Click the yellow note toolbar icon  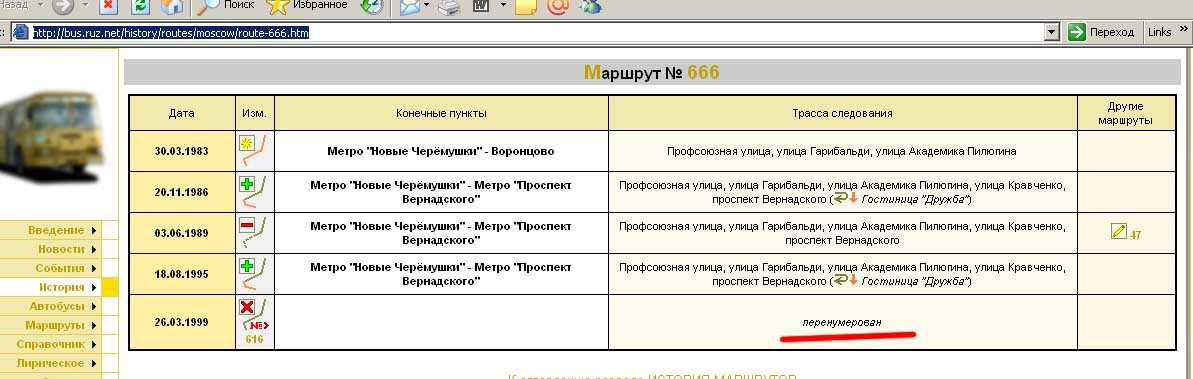pyautogui.click(x=525, y=7)
